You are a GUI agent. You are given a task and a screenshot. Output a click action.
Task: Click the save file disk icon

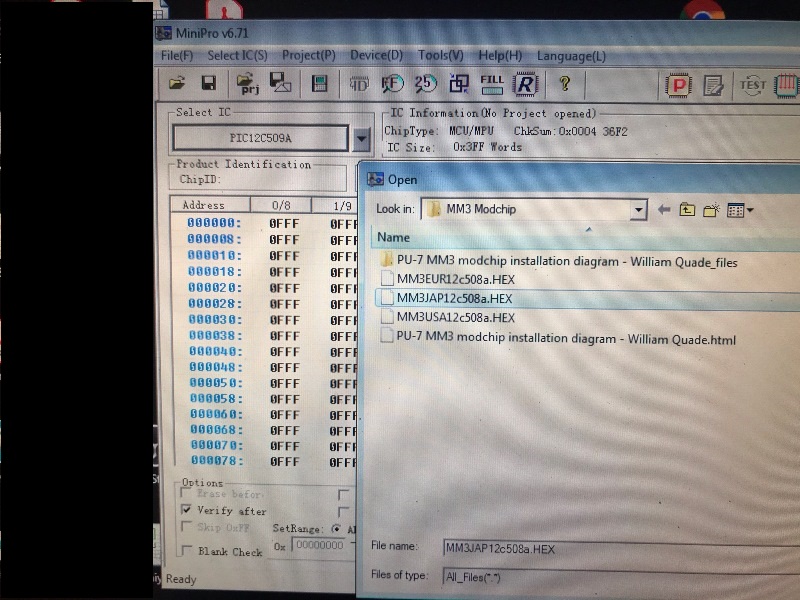(x=209, y=83)
